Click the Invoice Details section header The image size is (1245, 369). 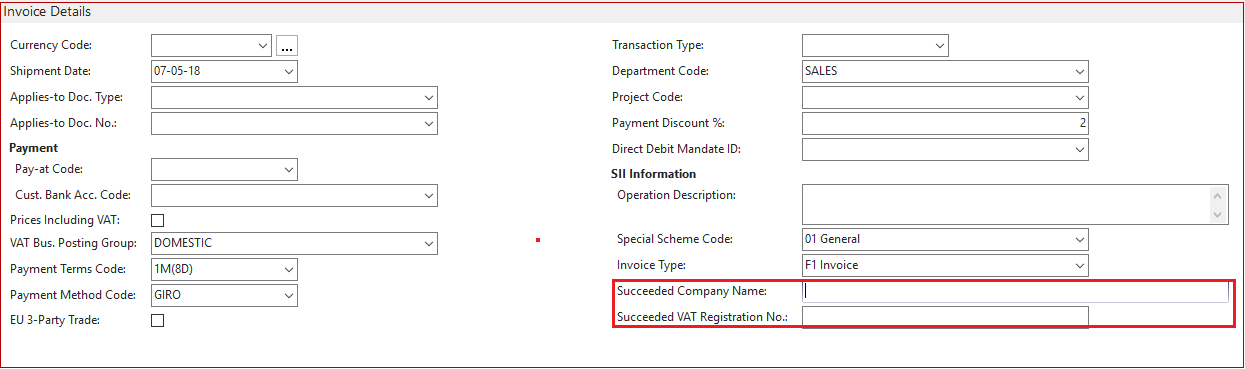(47, 12)
